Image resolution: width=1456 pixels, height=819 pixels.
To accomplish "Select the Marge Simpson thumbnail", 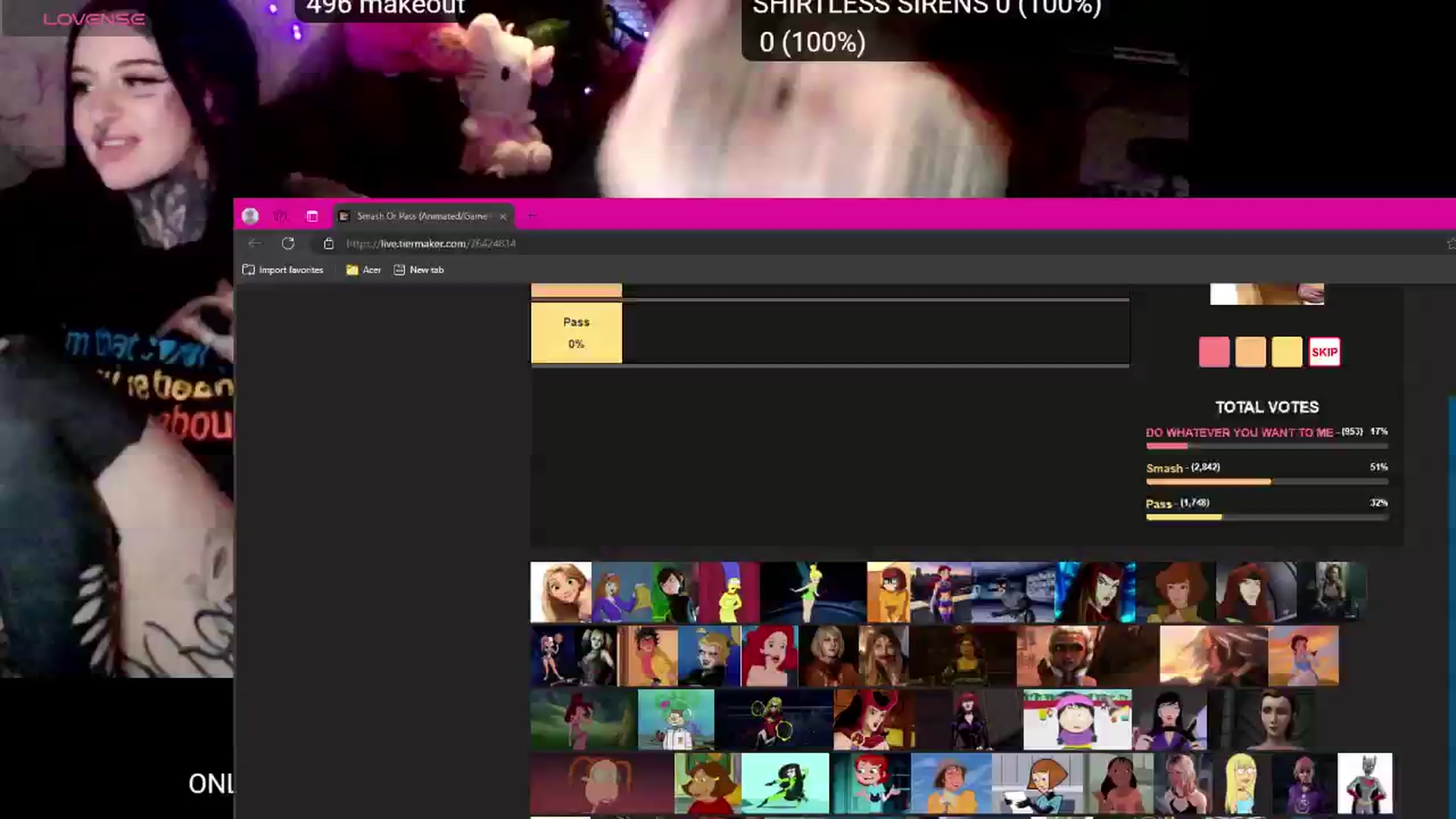I will point(729,592).
